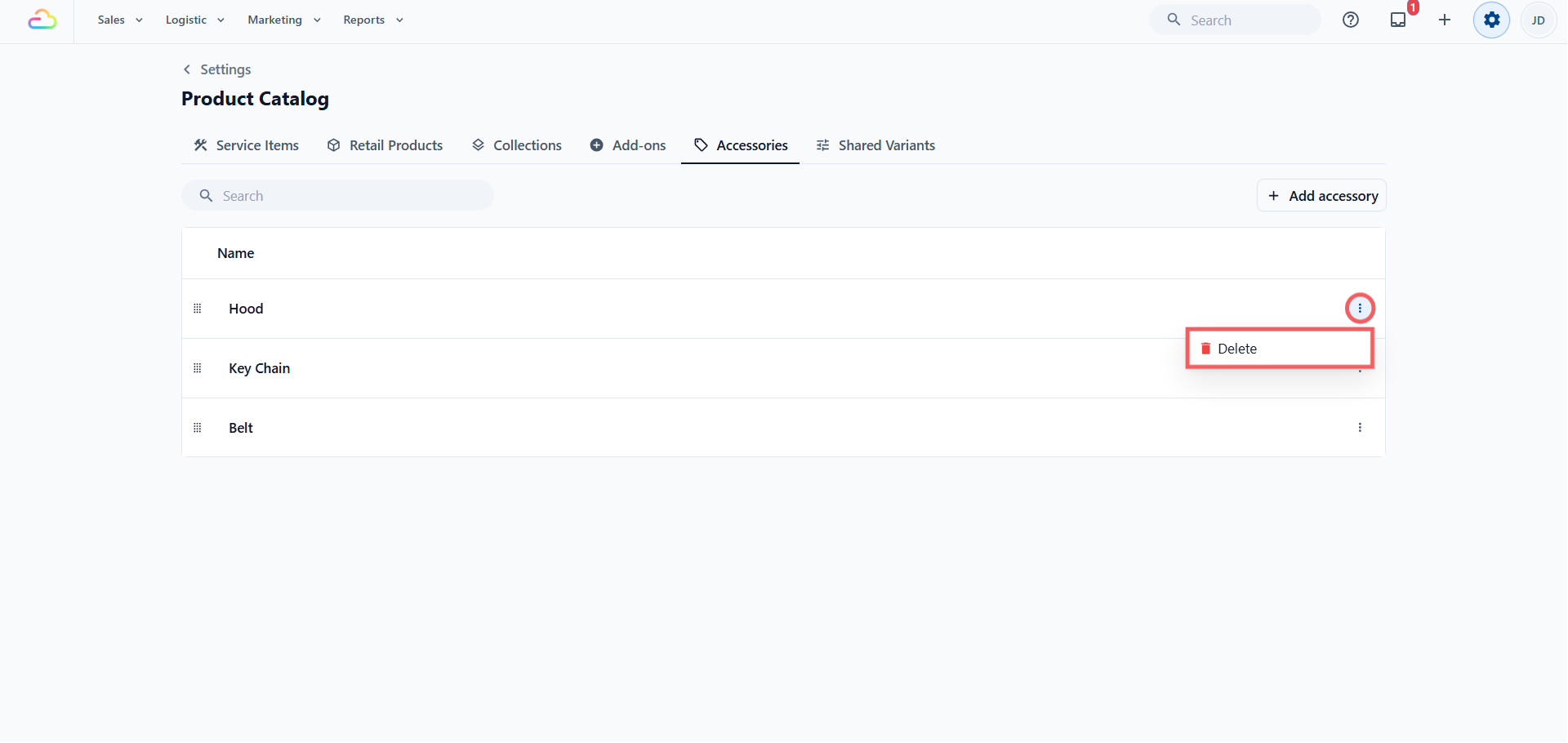The image size is (1568, 743).
Task: Open the three-dot menu for Hood
Action: [x=1360, y=309]
